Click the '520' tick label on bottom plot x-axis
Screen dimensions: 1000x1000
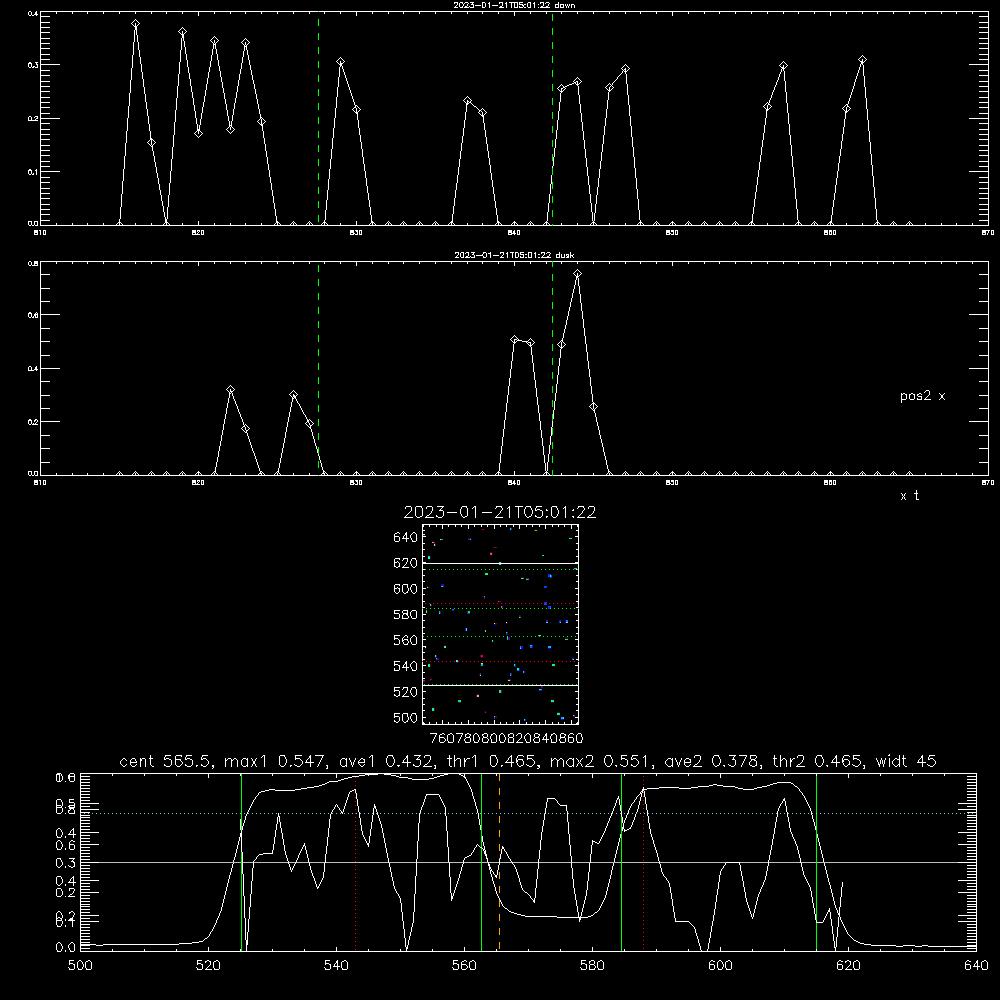coord(208,966)
